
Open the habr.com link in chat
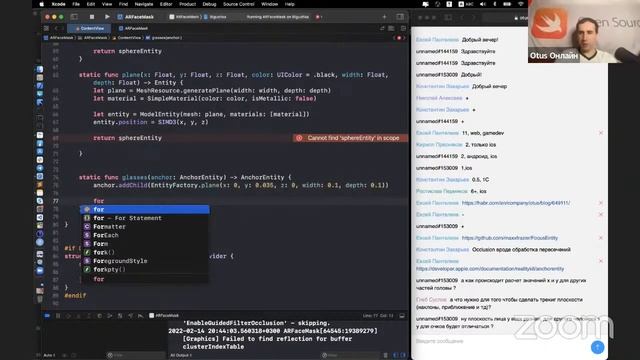(x=516, y=203)
